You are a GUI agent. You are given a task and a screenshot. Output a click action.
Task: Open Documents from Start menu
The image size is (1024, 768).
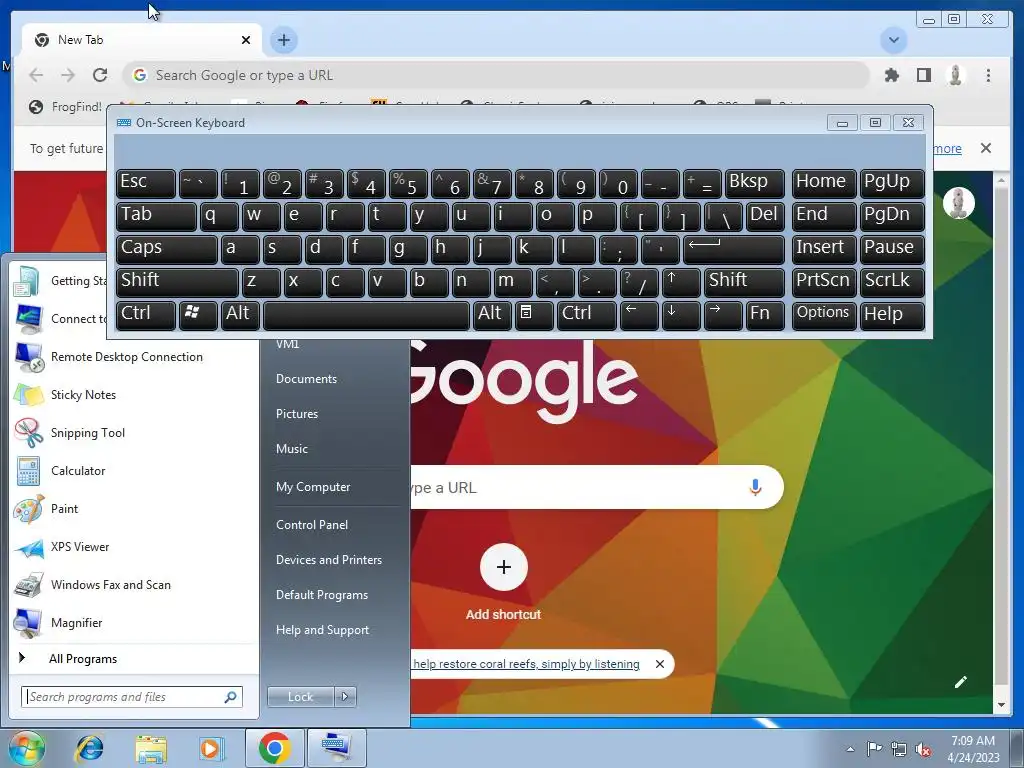[306, 379]
